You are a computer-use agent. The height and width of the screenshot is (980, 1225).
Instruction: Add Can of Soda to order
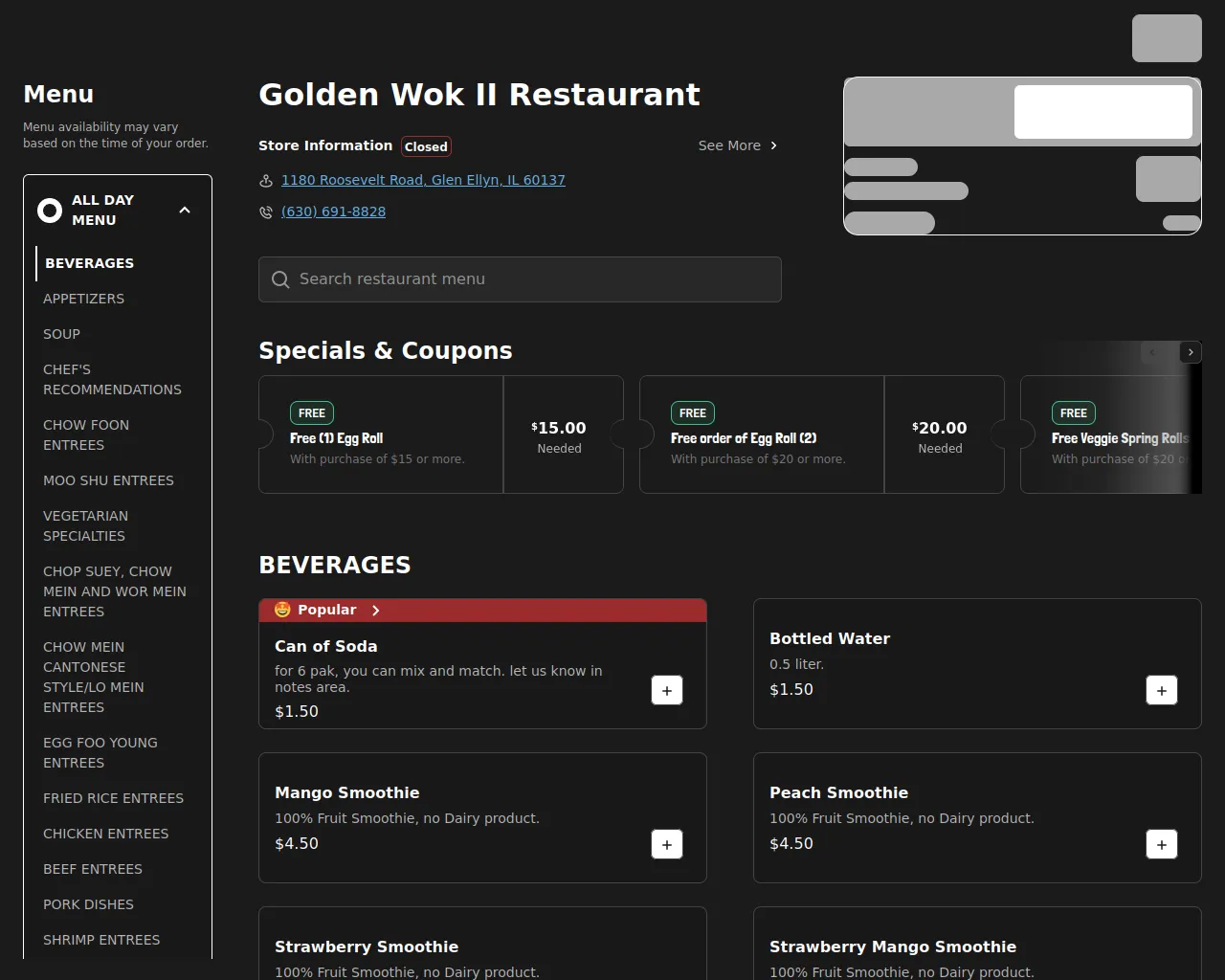(667, 690)
